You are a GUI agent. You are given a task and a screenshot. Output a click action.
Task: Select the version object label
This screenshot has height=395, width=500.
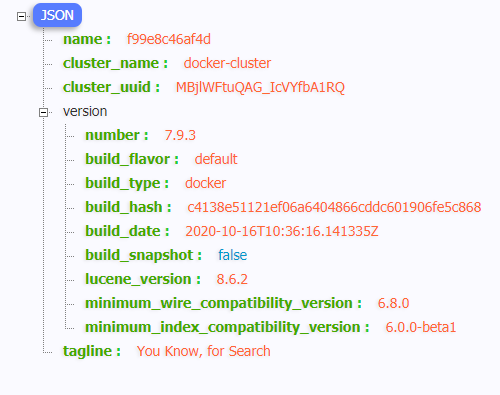tap(85, 111)
